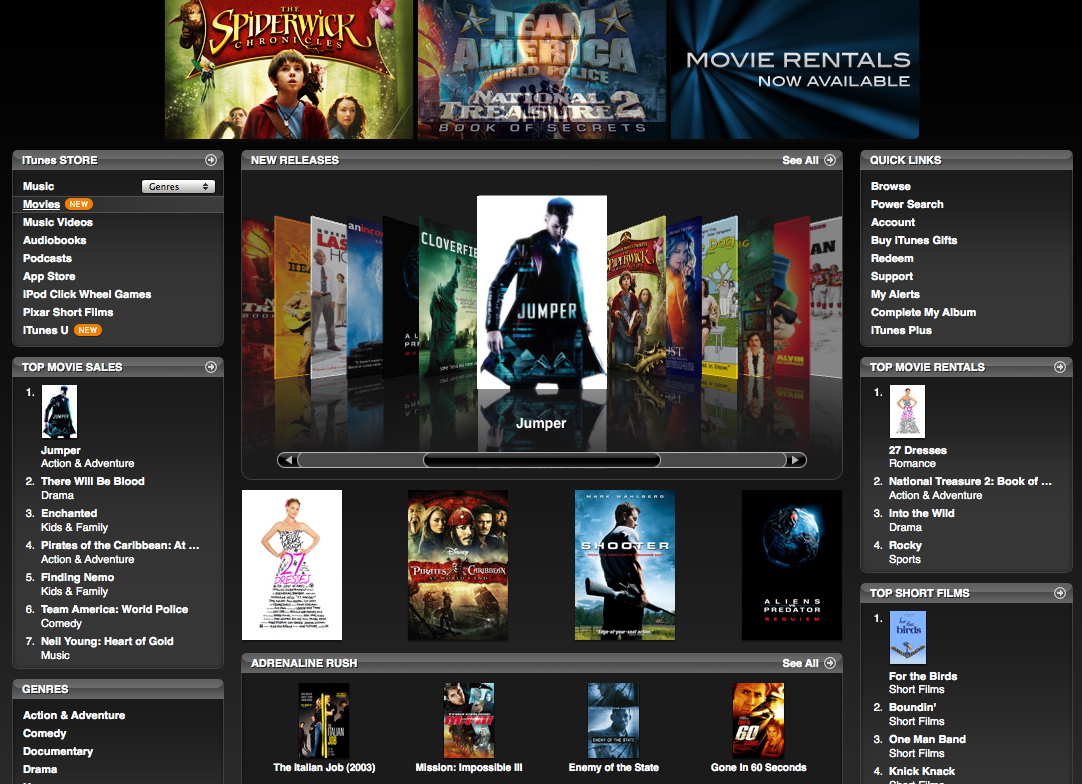Click the left arrow of cover flow scrollbar
This screenshot has width=1082, height=784.
(288, 460)
